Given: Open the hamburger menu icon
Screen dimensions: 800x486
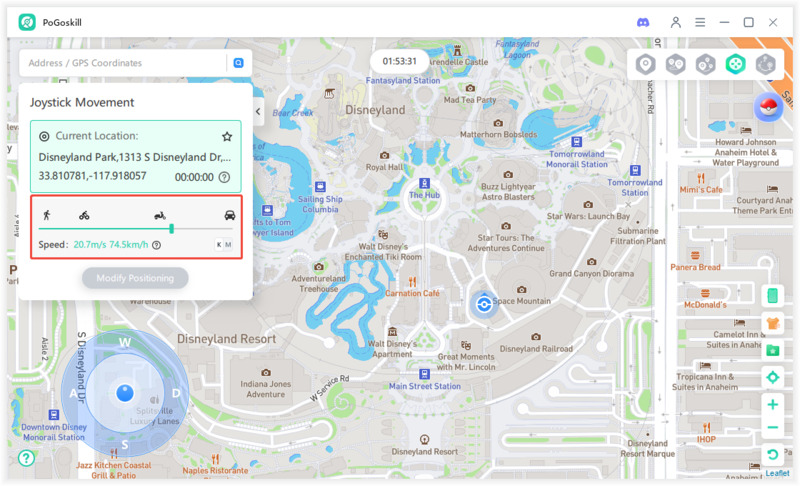Looking at the screenshot, I should click(700, 22).
